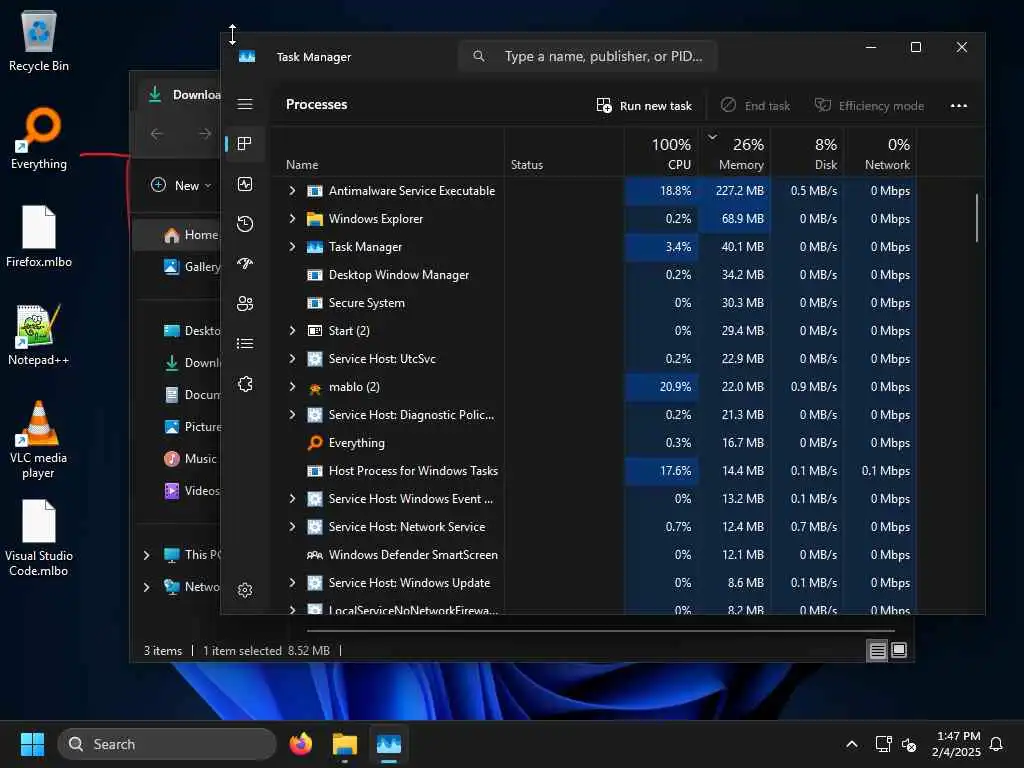Click the Task Manager search field
This screenshot has height=768, width=1024.
[588, 57]
